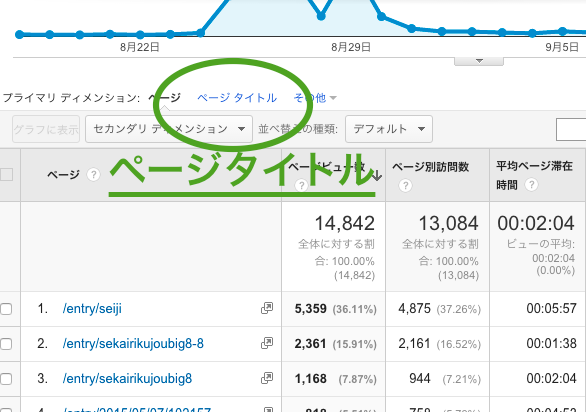Image resolution: width=586 pixels, height=412 pixels.
Task: Open the セカンダリ ディメンション dropdown
Action: click(169, 129)
